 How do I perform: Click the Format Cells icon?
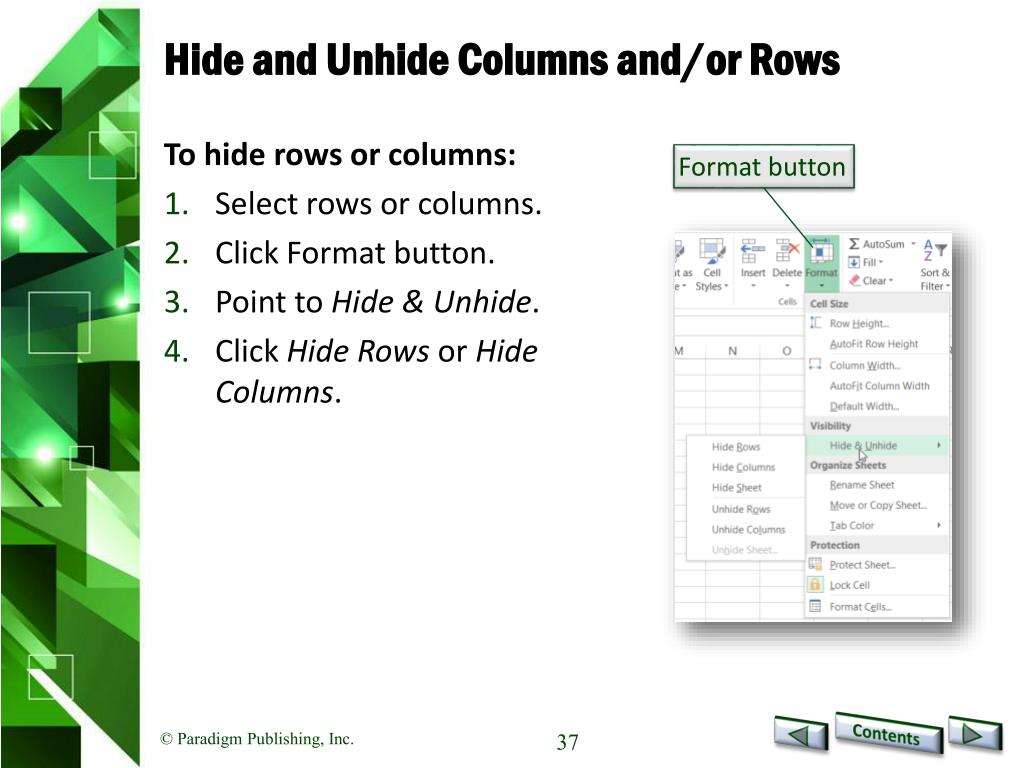coord(815,606)
